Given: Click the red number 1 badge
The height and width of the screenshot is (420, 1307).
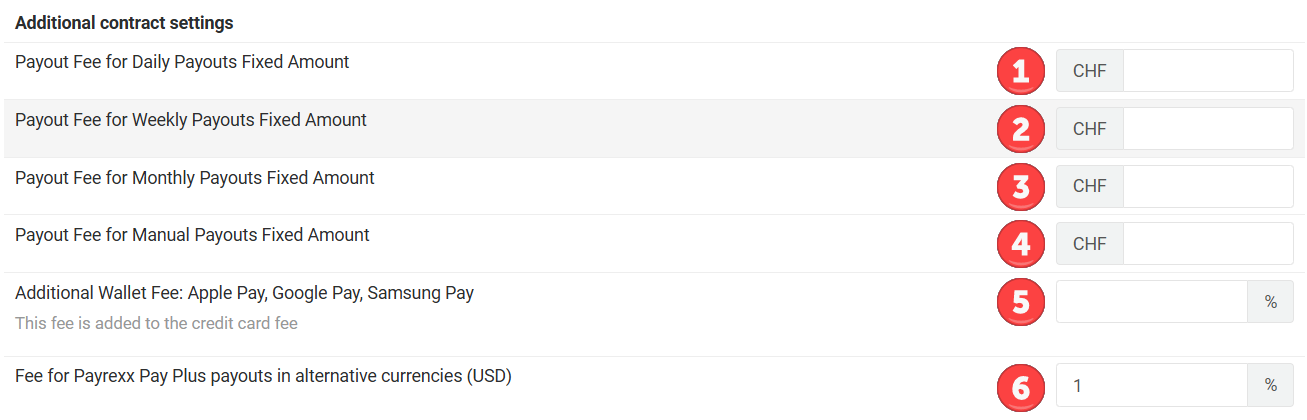Looking at the screenshot, I should pos(1021,71).
